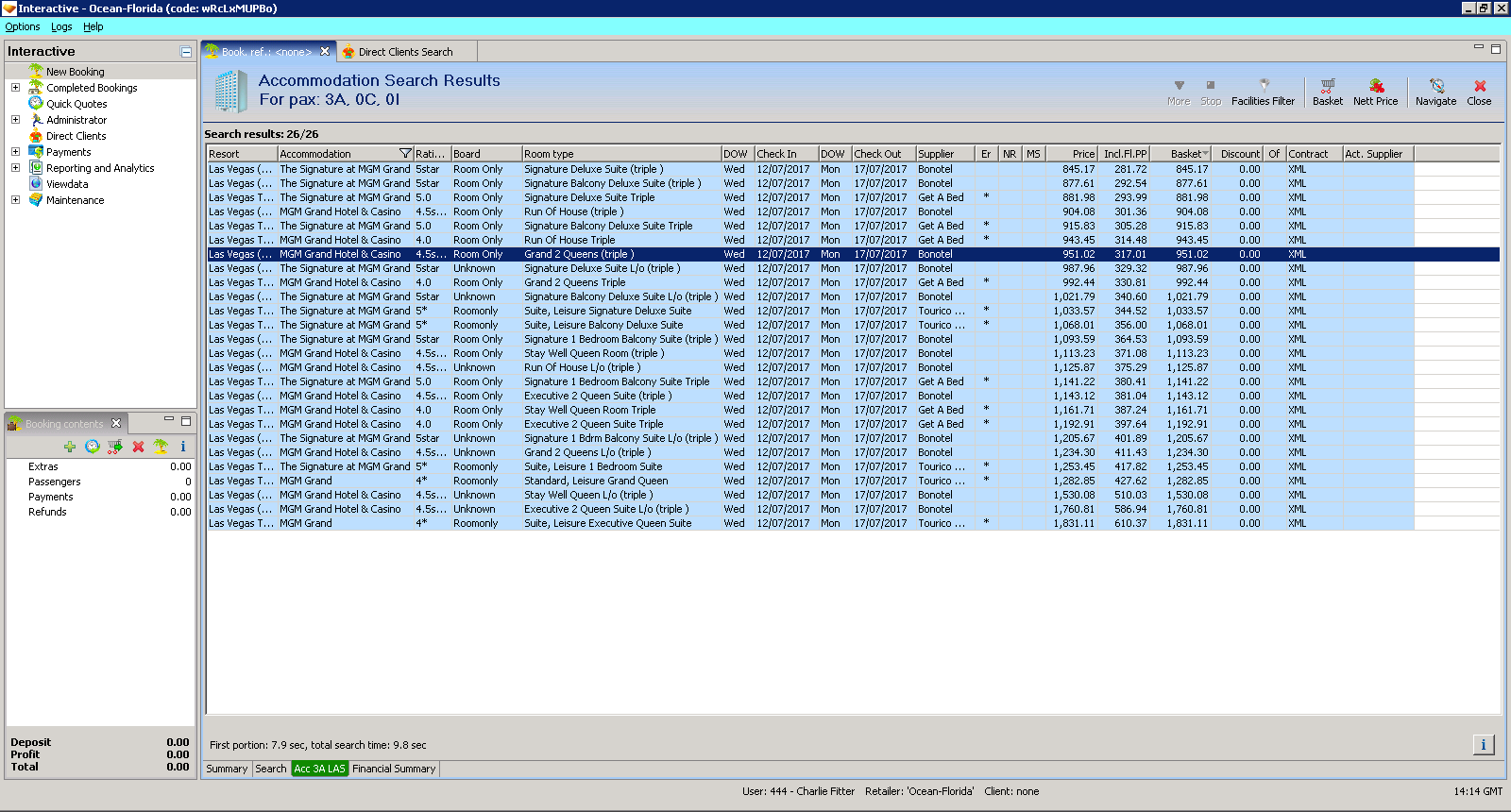Viewport: 1511px width, 812px height.
Task: Sort by the Board column header
Action: pyautogui.click(x=486, y=154)
